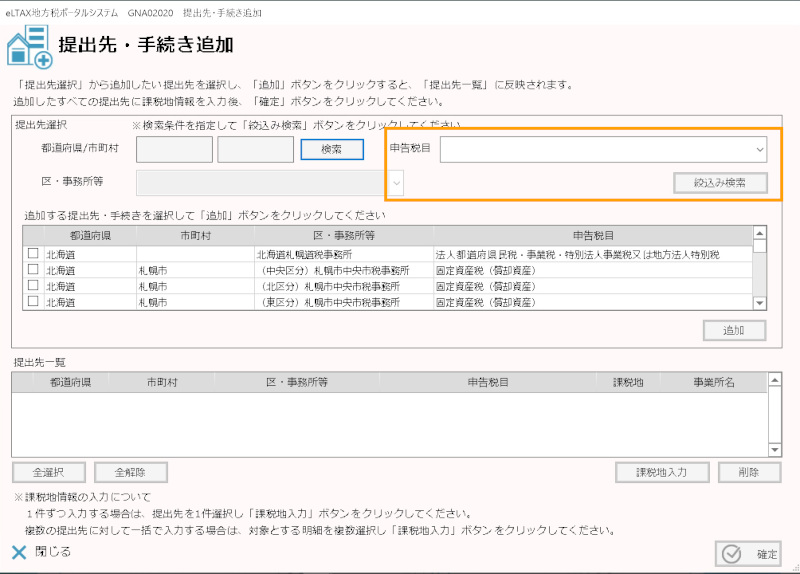The height and width of the screenshot is (574, 800).
Task: Check the 北海道札幌道税事務所 row checkbox
Action: pyautogui.click(x=33, y=253)
